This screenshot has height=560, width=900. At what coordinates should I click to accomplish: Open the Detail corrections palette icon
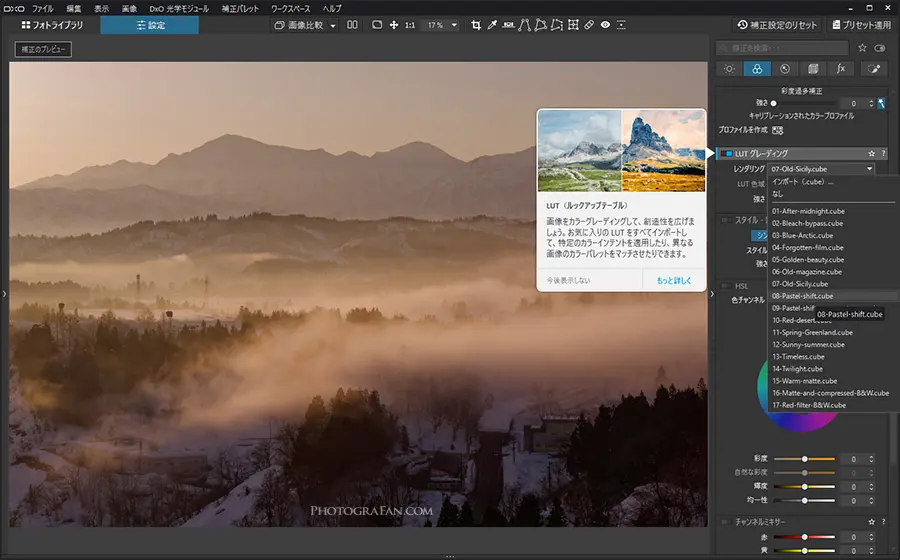click(x=785, y=69)
